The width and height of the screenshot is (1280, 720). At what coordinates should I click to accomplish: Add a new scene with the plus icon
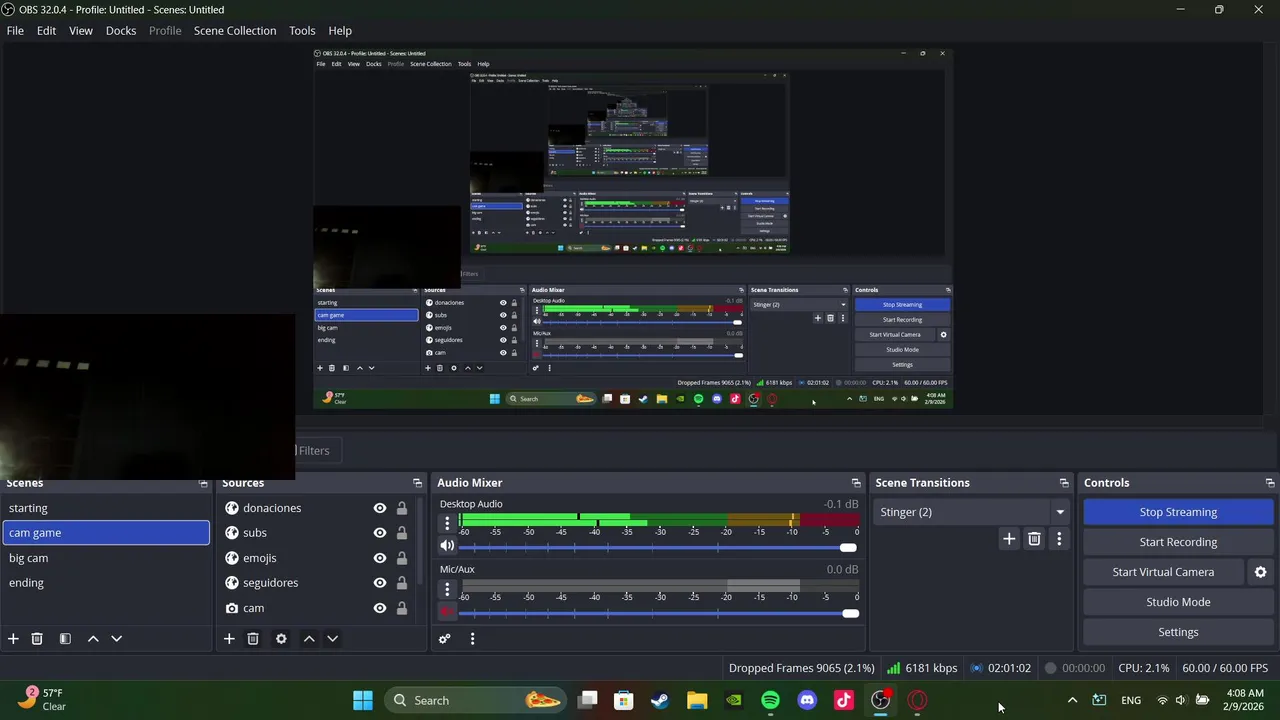(13, 639)
